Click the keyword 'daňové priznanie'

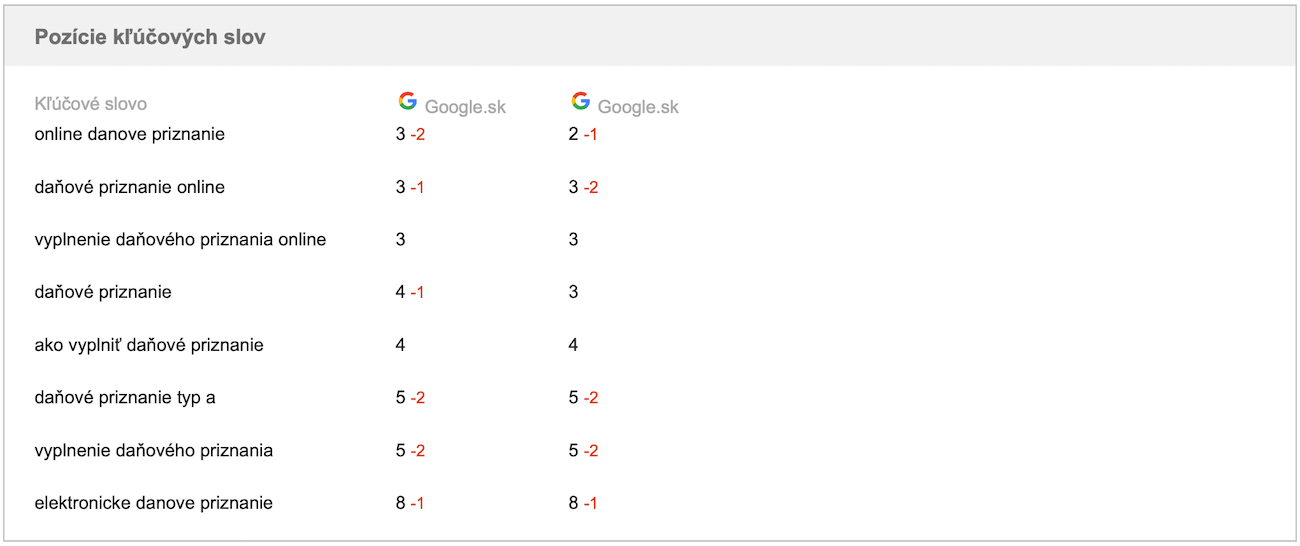point(103,292)
